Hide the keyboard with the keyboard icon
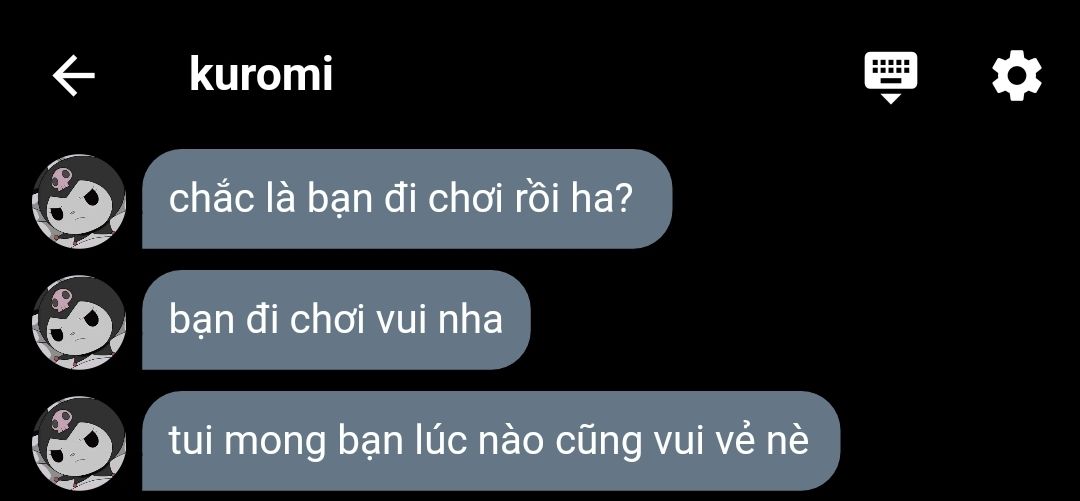The height and width of the screenshot is (501, 1080). (x=891, y=76)
